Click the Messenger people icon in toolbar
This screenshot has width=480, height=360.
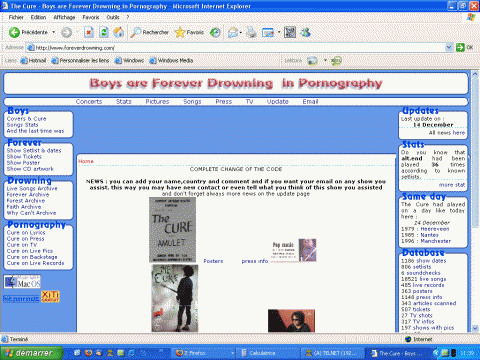pyautogui.click(x=305, y=32)
